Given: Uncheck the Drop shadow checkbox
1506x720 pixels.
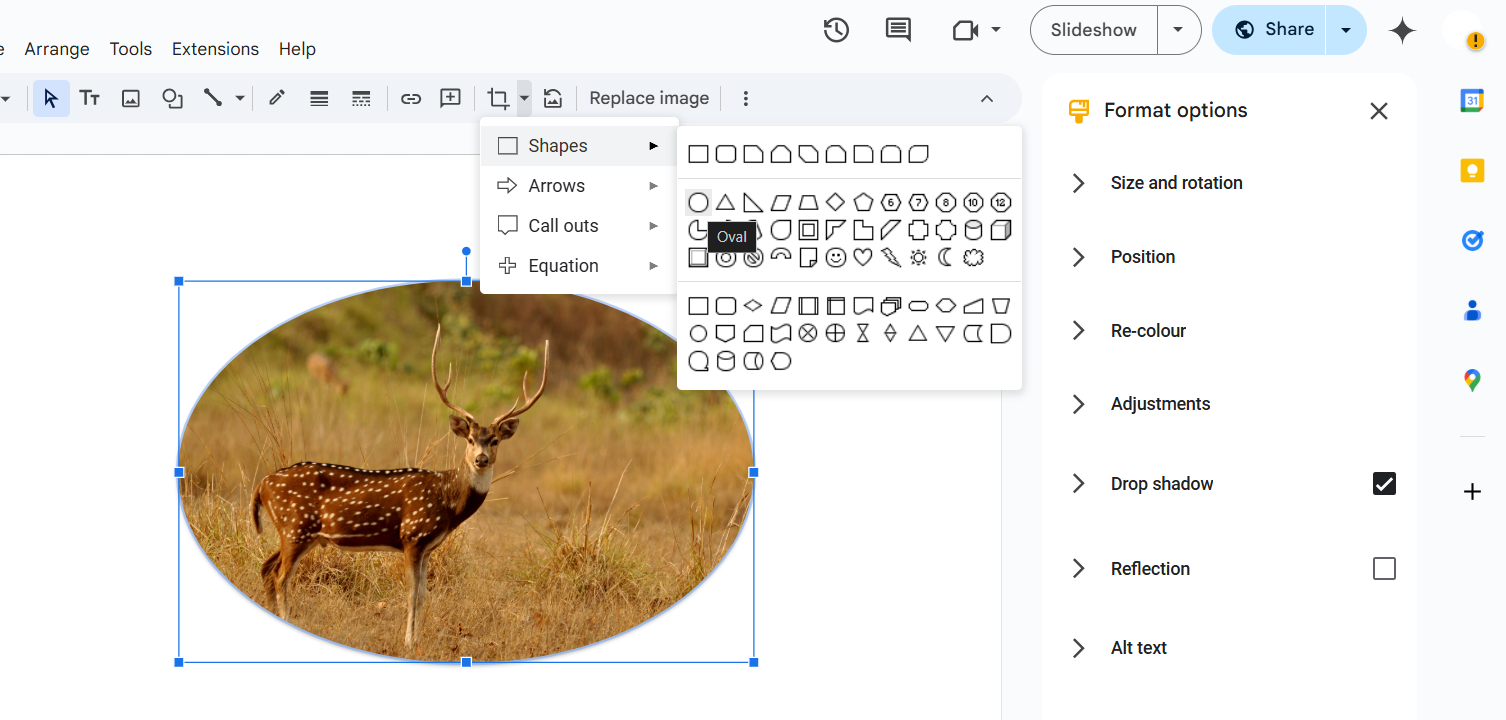Looking at the screenshot, I should 1384,484.
